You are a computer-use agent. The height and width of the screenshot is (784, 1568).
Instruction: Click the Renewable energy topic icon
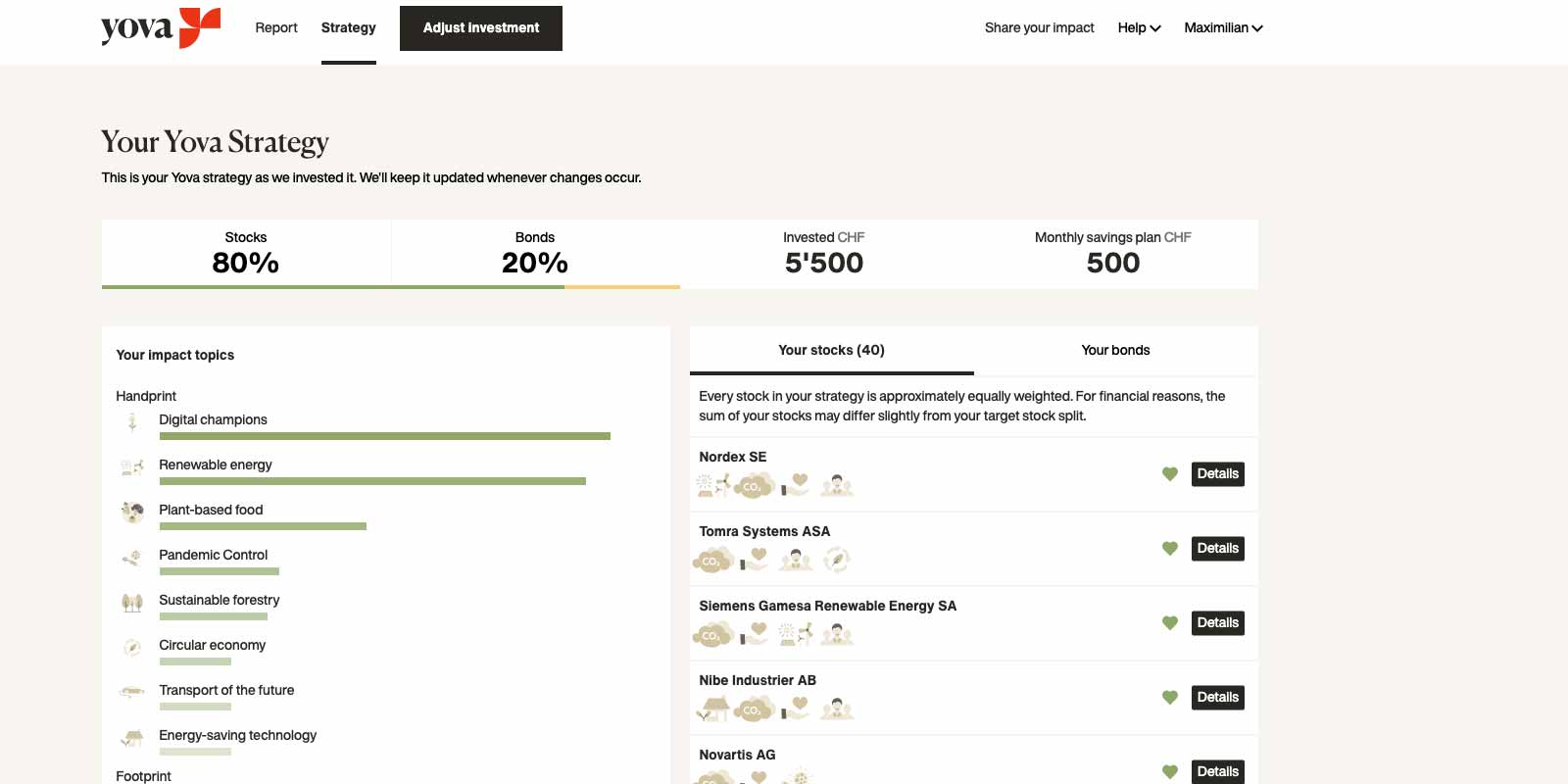pos(132,467)
